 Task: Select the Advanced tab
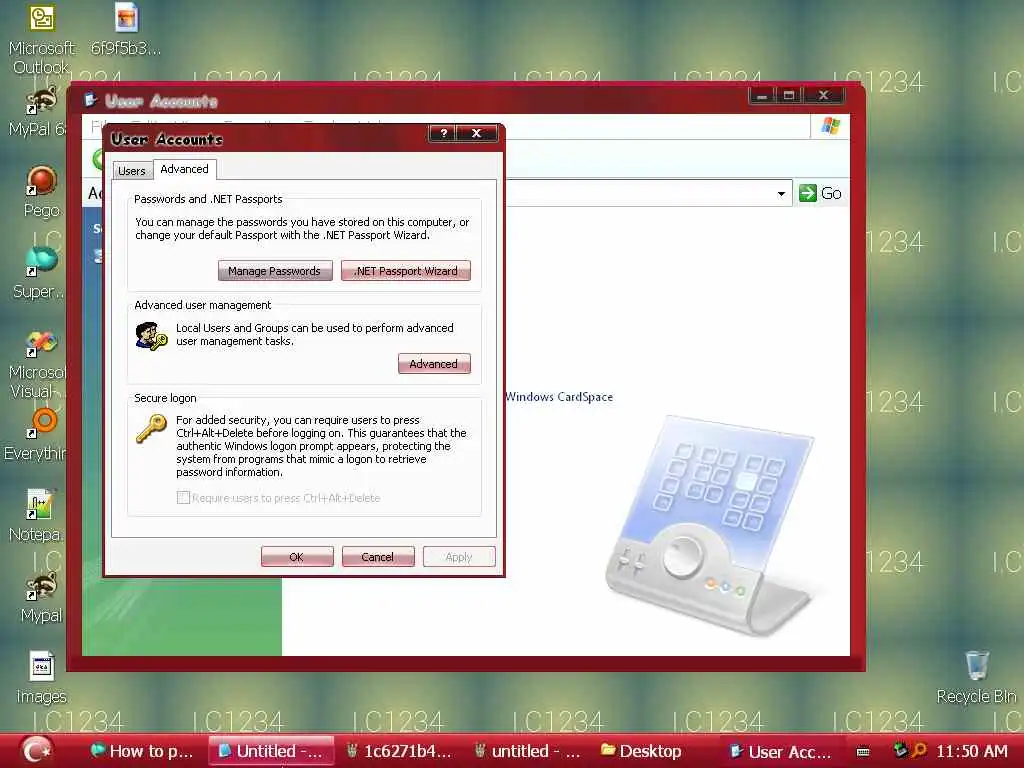tap(185, 169)
